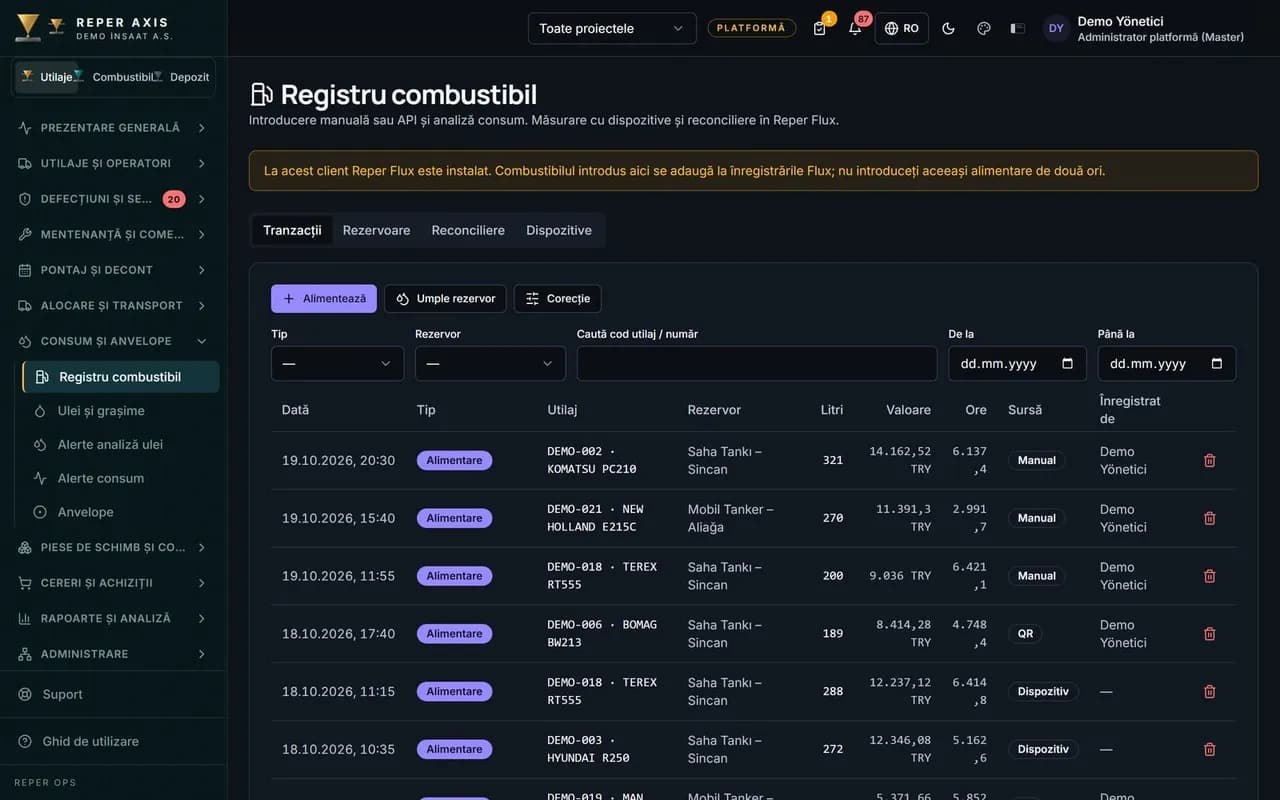
Task: Delete the 19.10.2026, 11:55 Terex RT555 transaction
Action: pos(1209,576)
